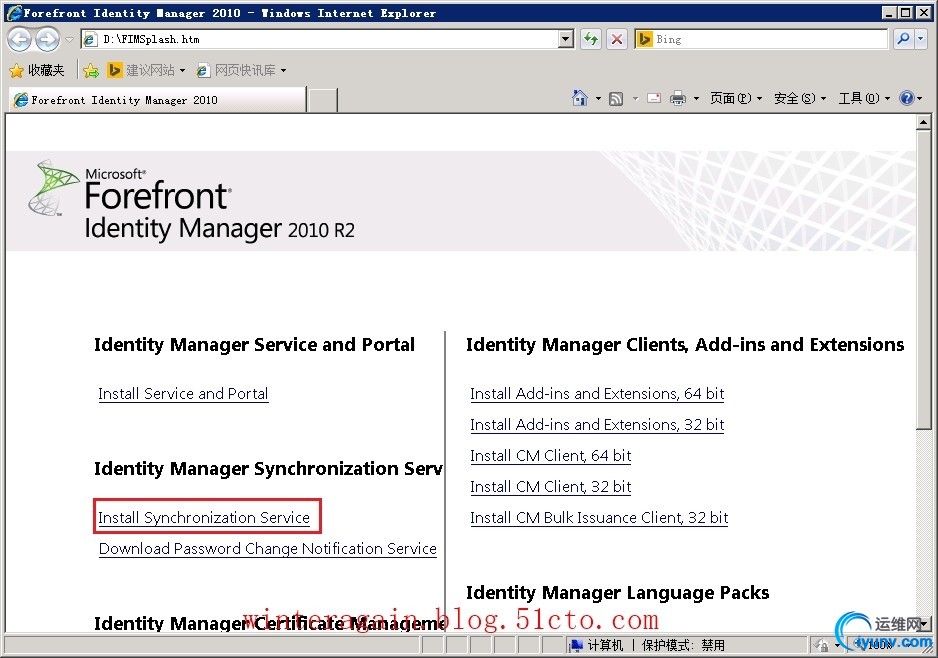938x658 pixels.
Task: Click the vertical scrollbar thumb
Action: point(924,279)
